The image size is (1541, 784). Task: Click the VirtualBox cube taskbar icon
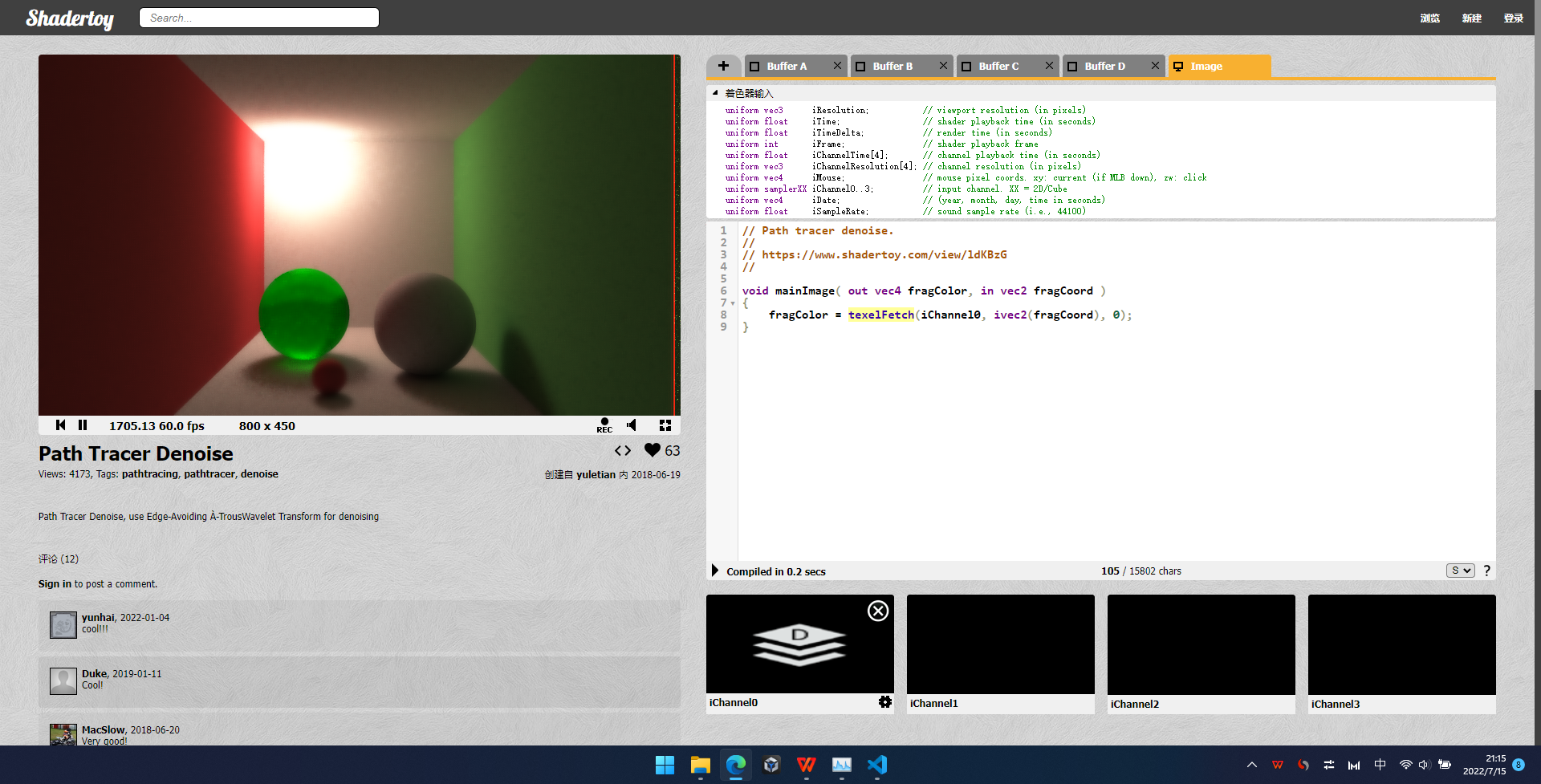tap(770, 765)
